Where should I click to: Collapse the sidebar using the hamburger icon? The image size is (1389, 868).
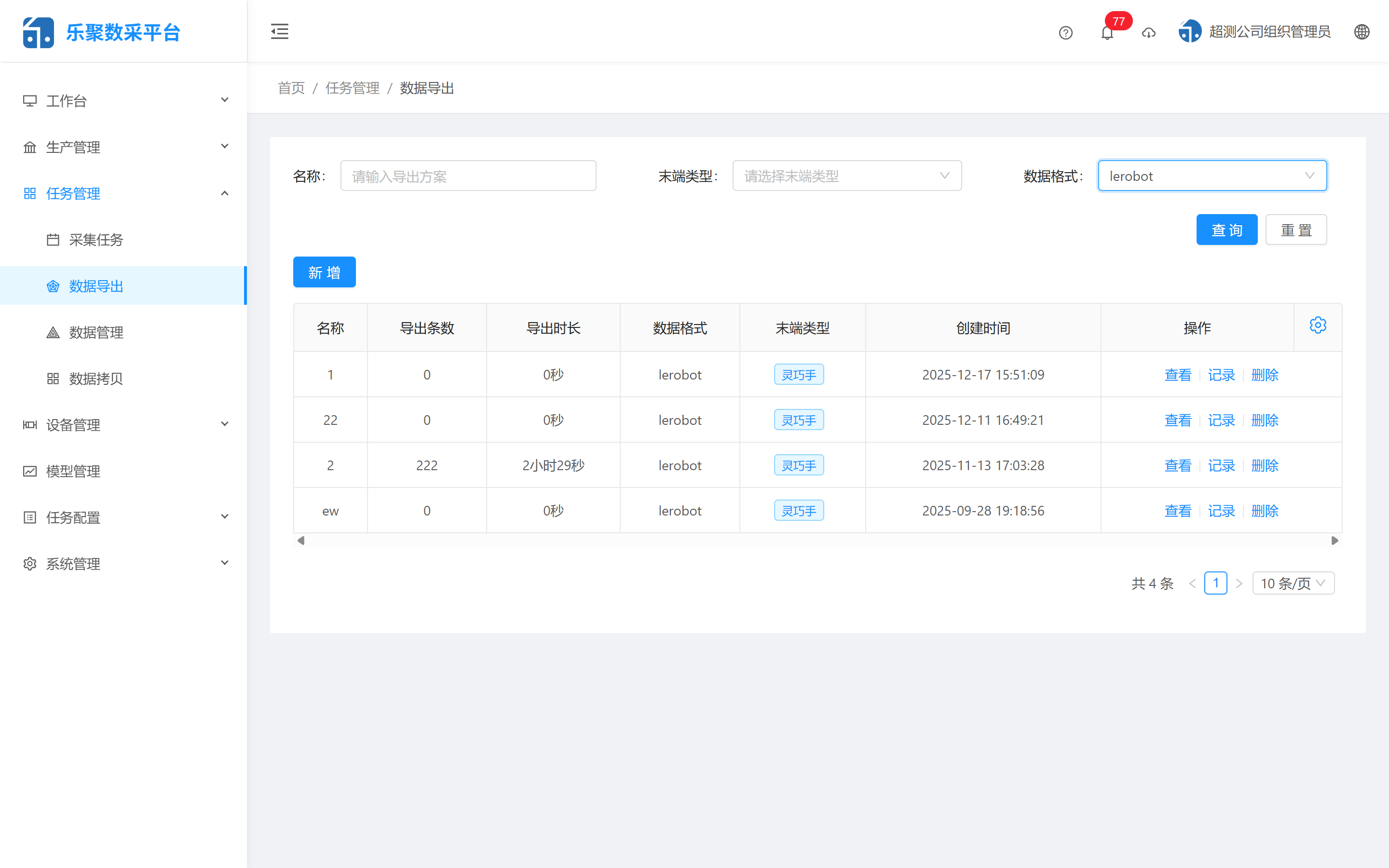(280, 31)
